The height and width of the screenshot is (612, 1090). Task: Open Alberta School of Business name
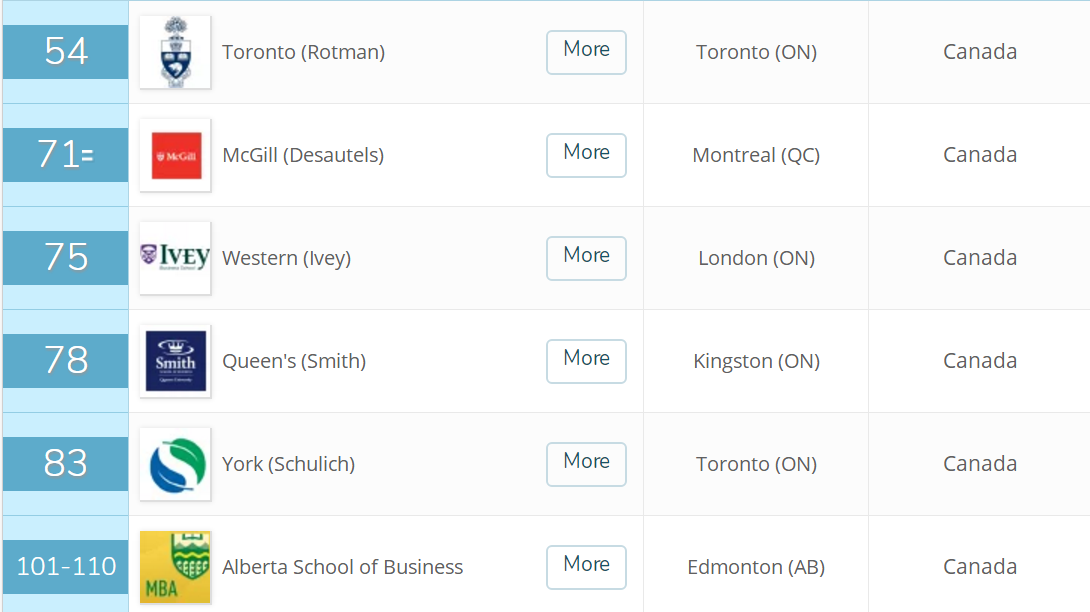coord(342,568)
